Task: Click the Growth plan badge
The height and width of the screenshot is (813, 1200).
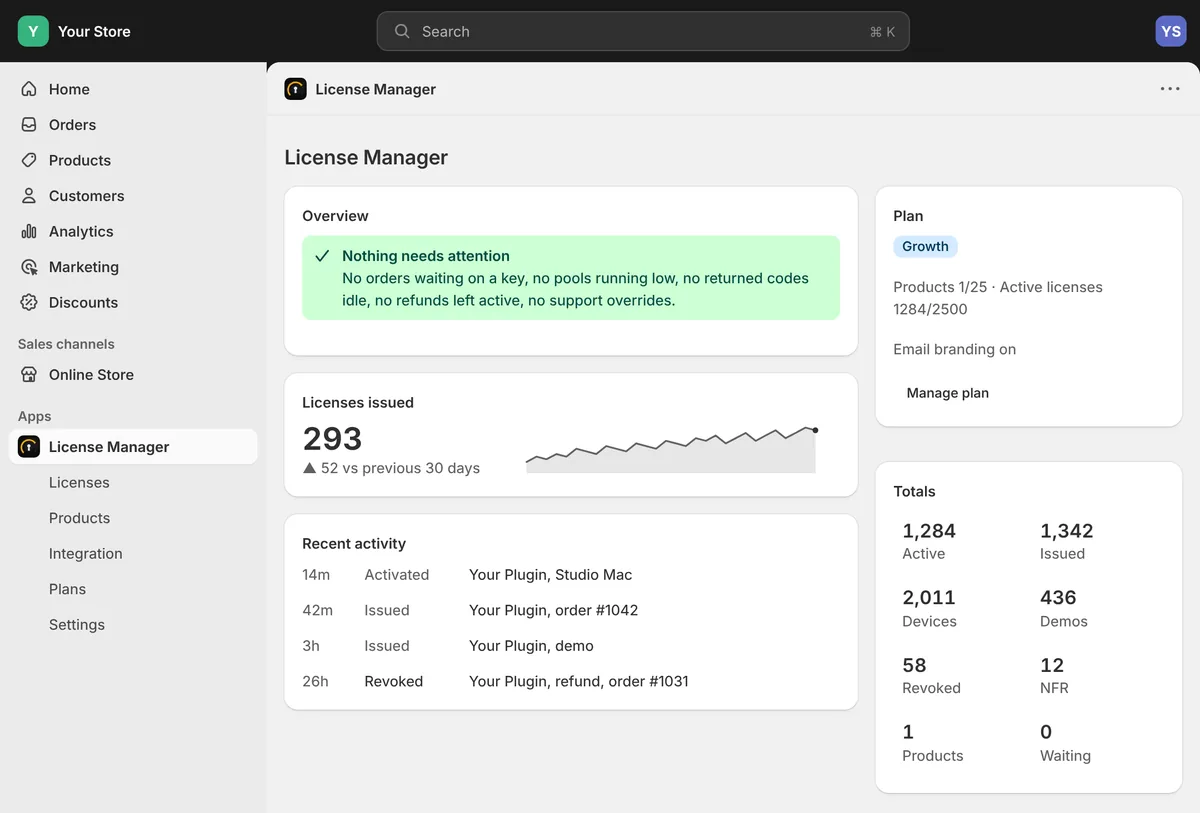Action: [925, 246]
